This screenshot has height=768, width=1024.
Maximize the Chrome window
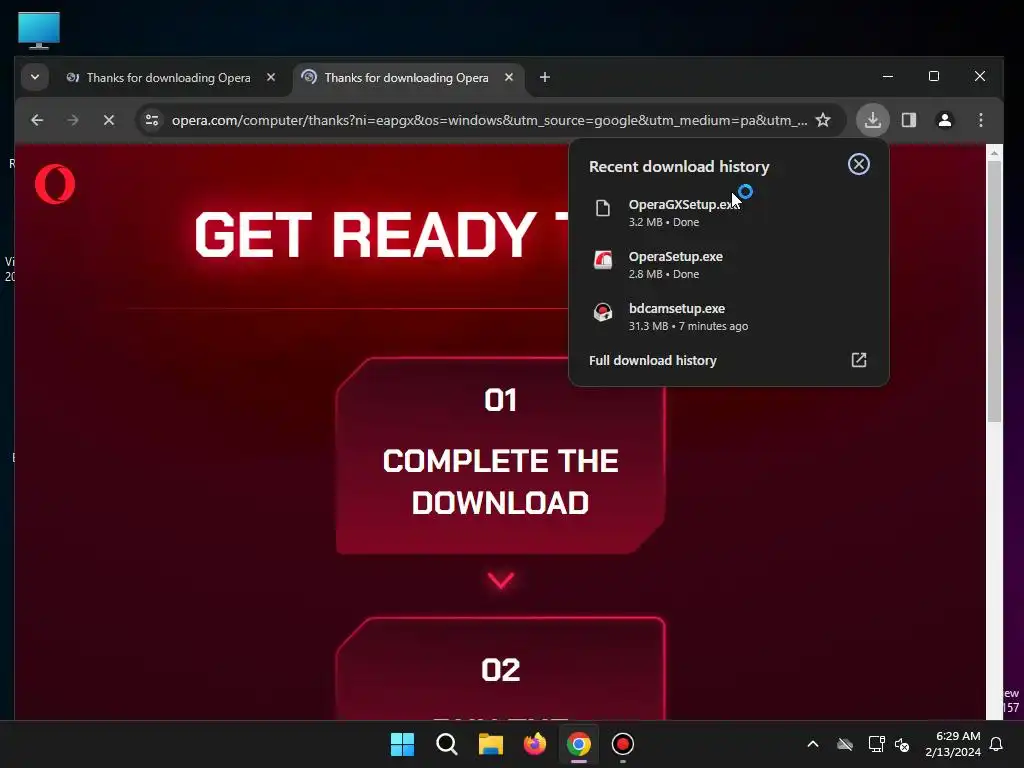coord(934,76)
